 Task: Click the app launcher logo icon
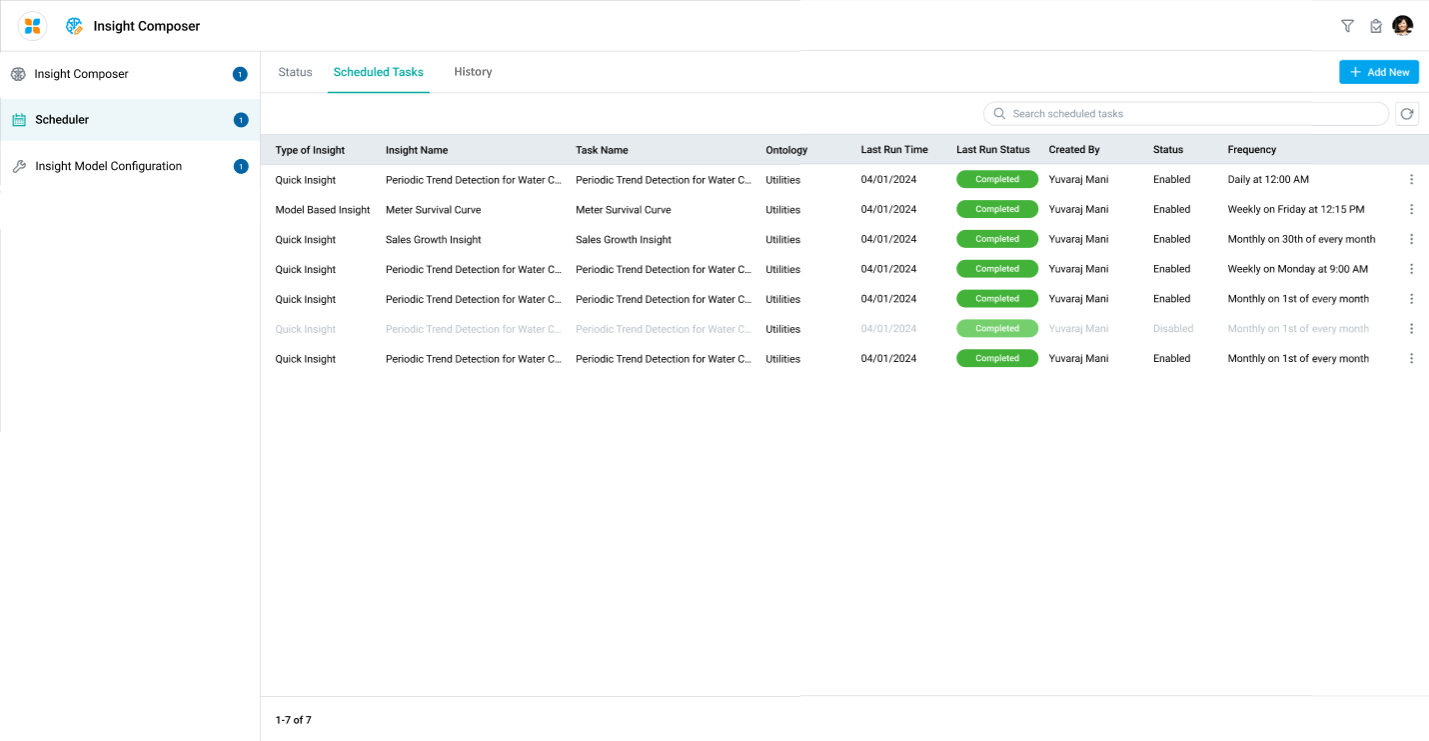(32, 26)
